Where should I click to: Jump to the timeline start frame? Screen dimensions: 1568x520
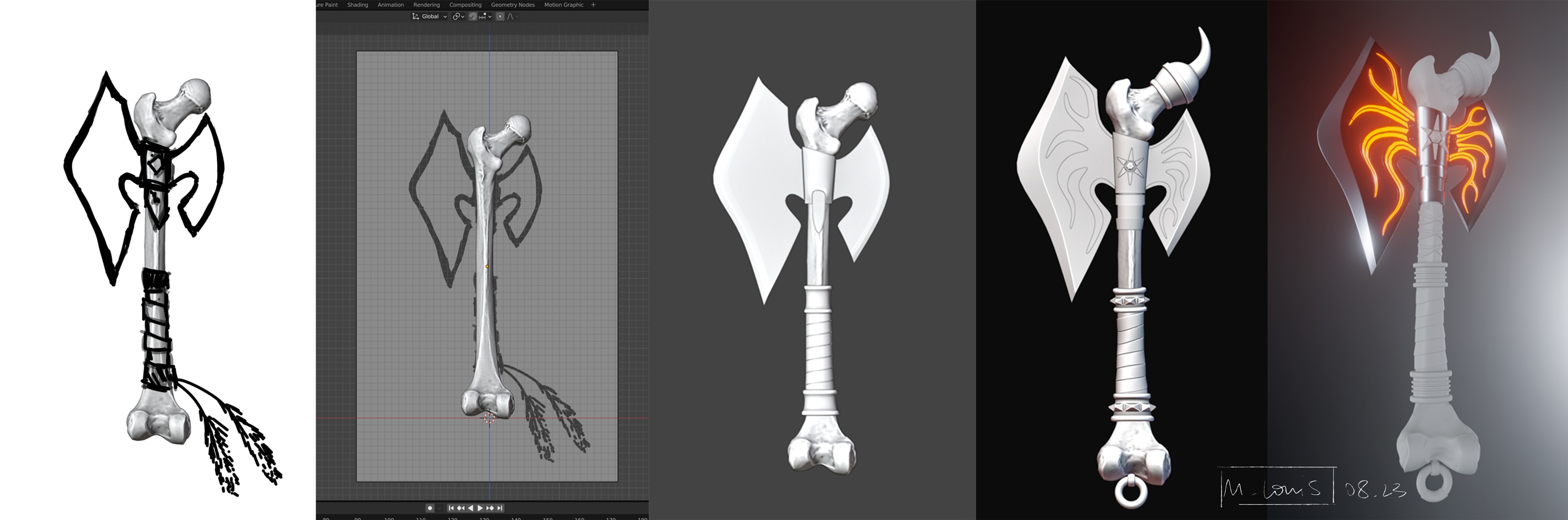[451, 508]
